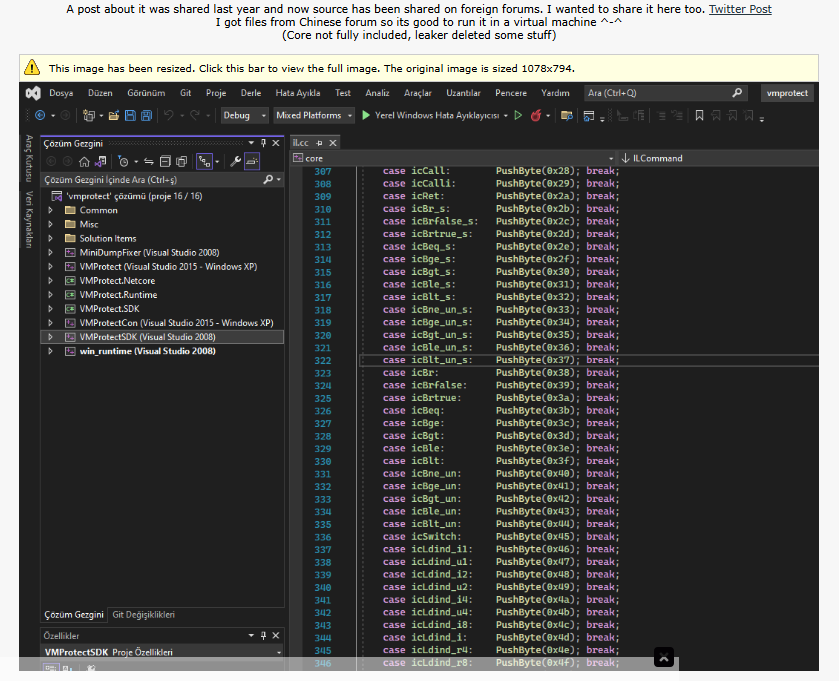Click the Araç Kutusu vertical side tab

point(29,158)
